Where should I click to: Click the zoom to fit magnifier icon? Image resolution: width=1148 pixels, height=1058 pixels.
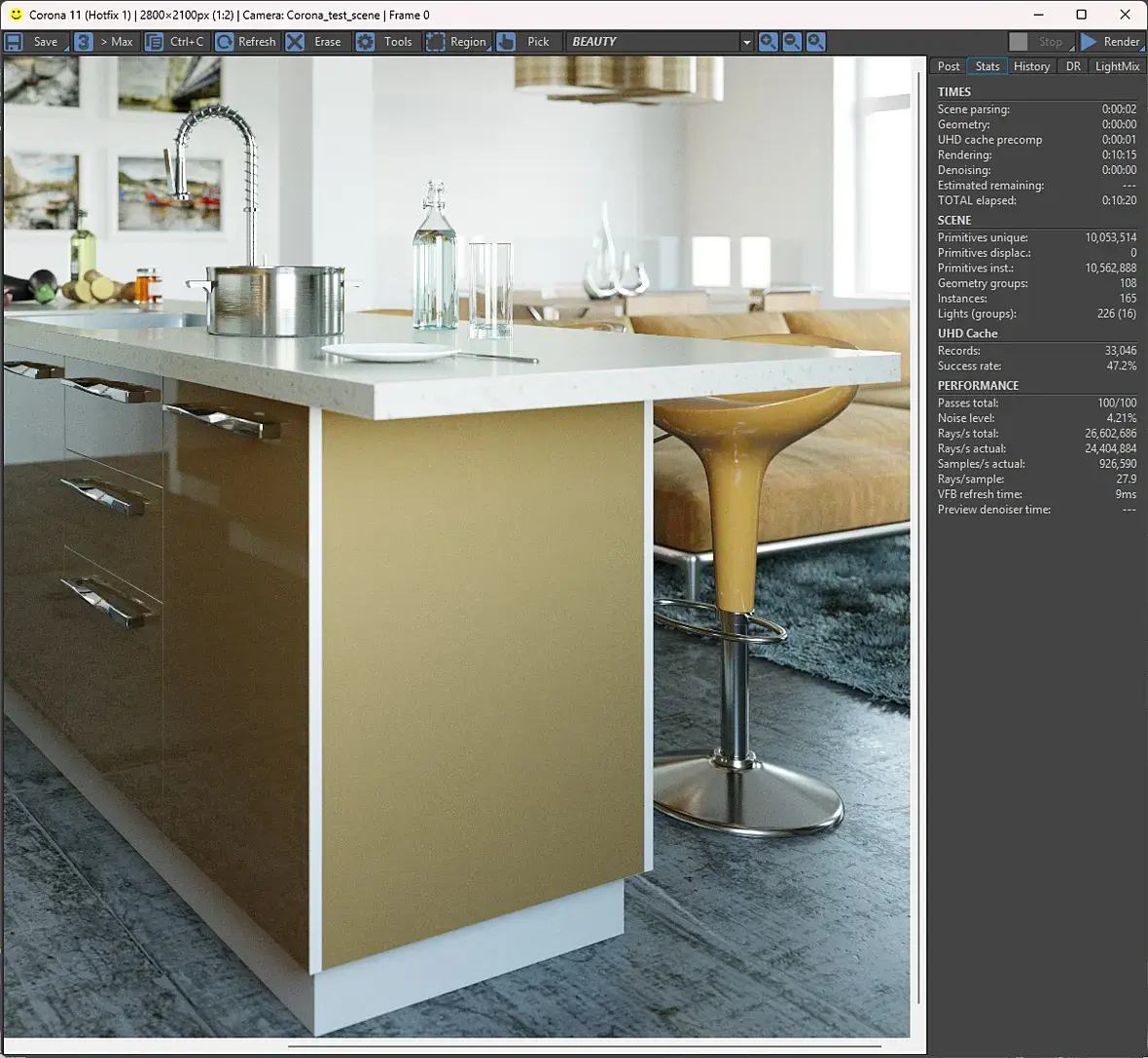[815, 42]
